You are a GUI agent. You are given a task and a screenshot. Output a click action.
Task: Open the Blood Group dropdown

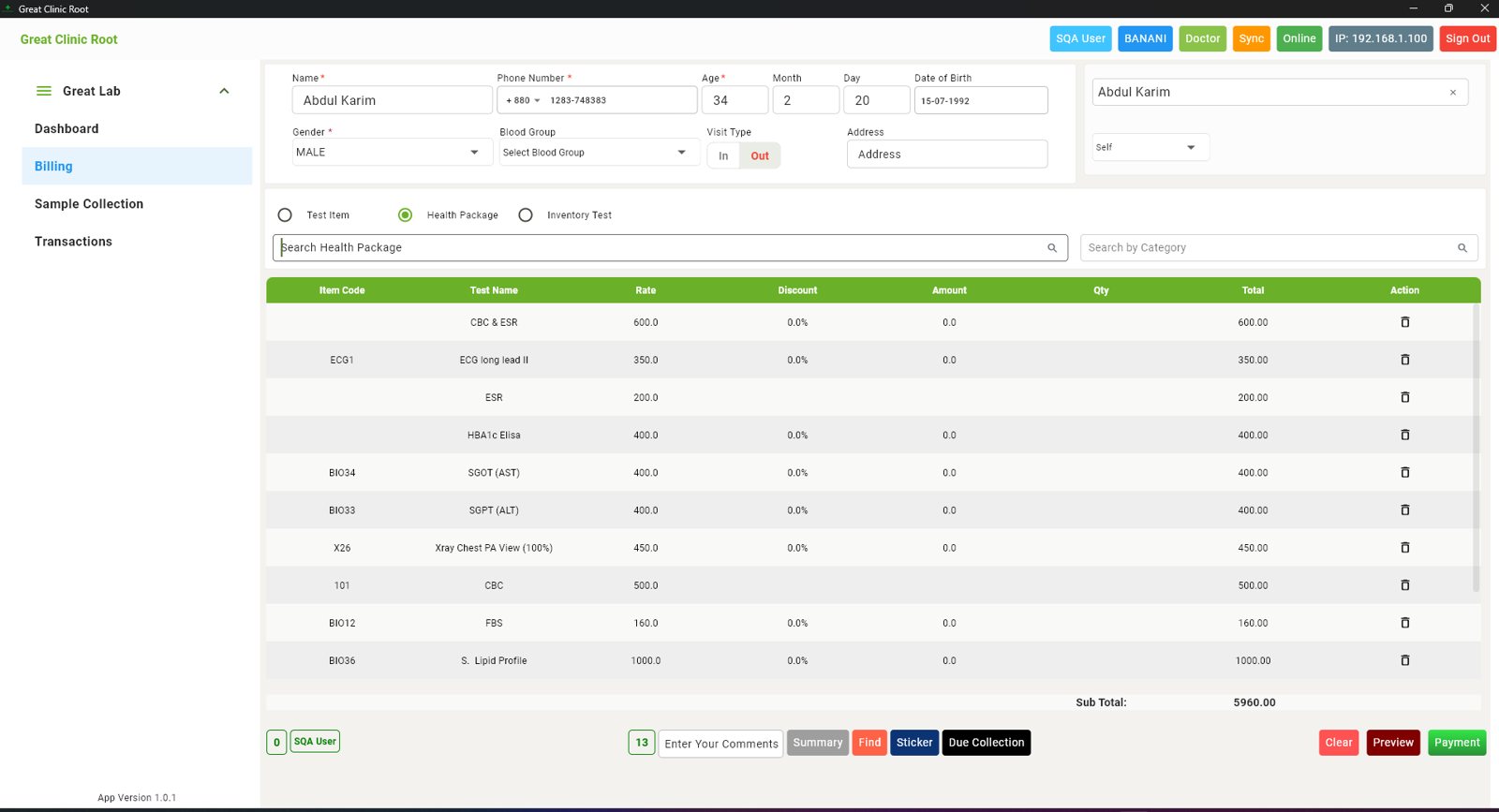[600, 152]
